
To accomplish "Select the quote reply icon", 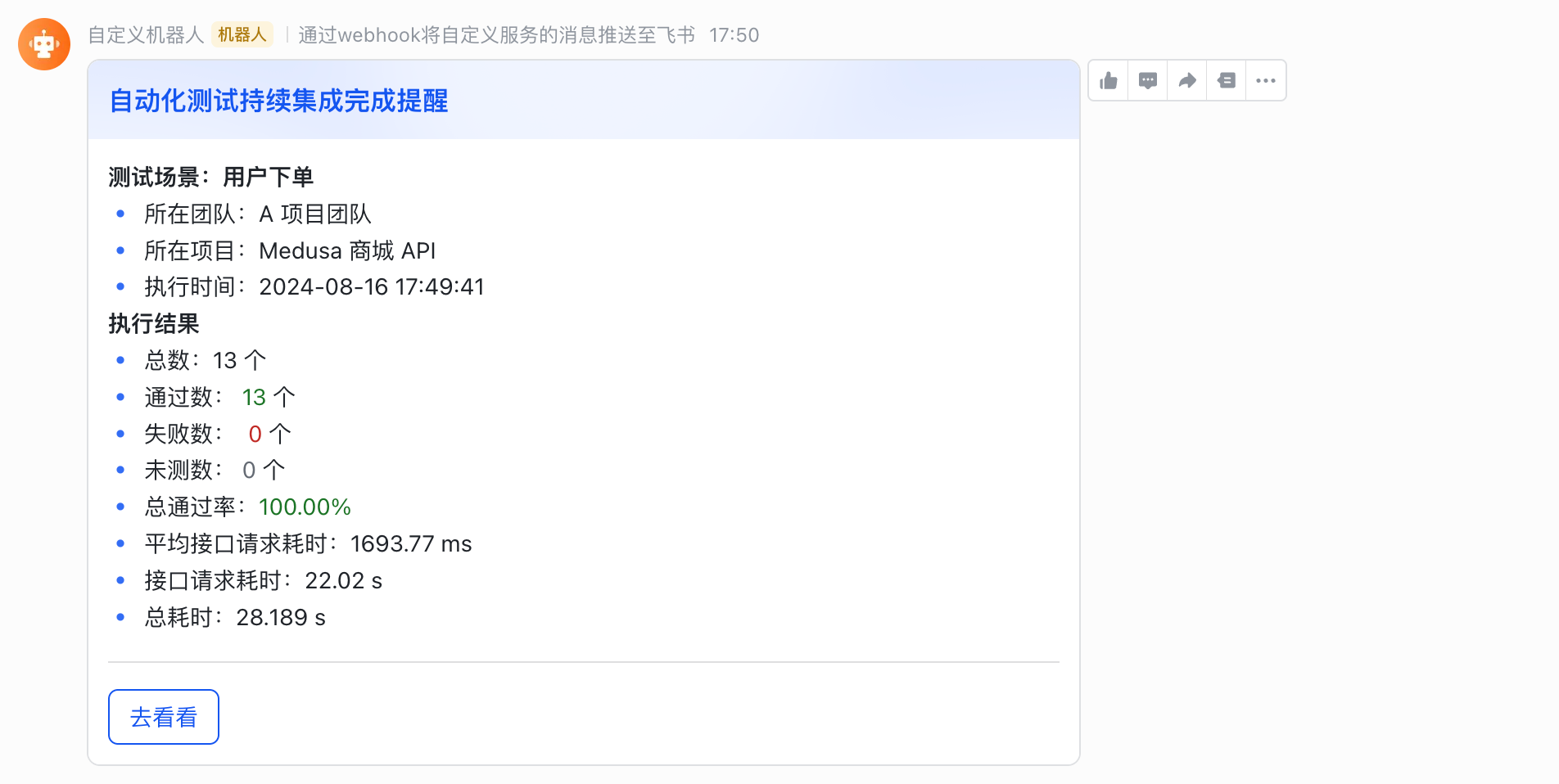I will pos(1226,80).
